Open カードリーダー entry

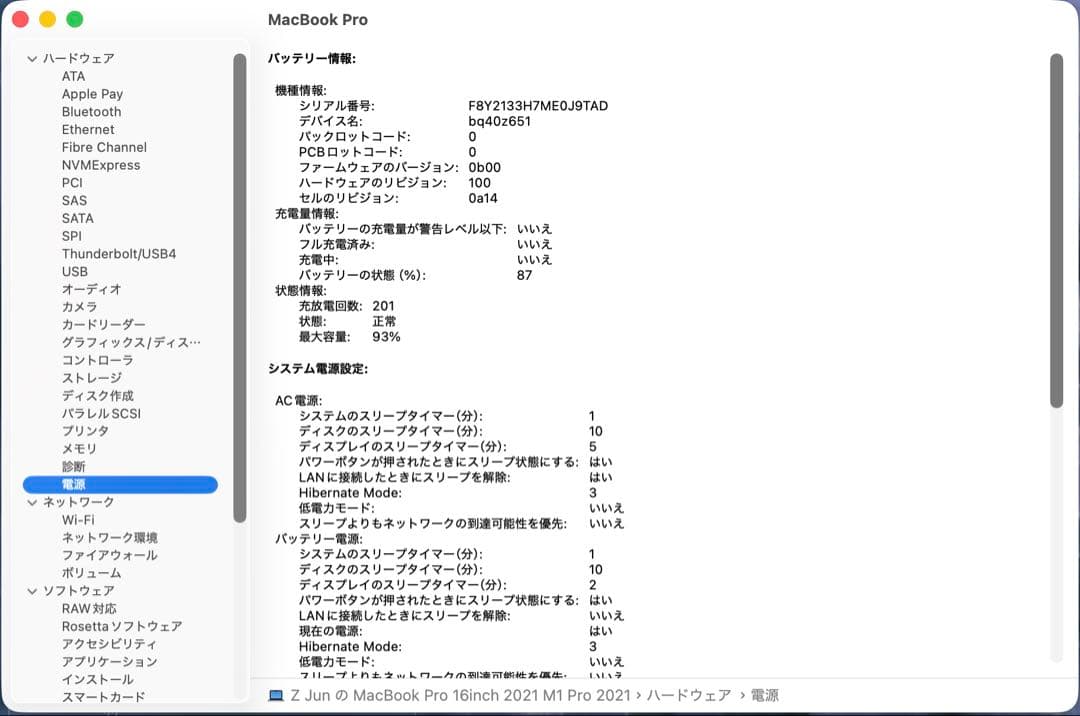coord(103,325)
